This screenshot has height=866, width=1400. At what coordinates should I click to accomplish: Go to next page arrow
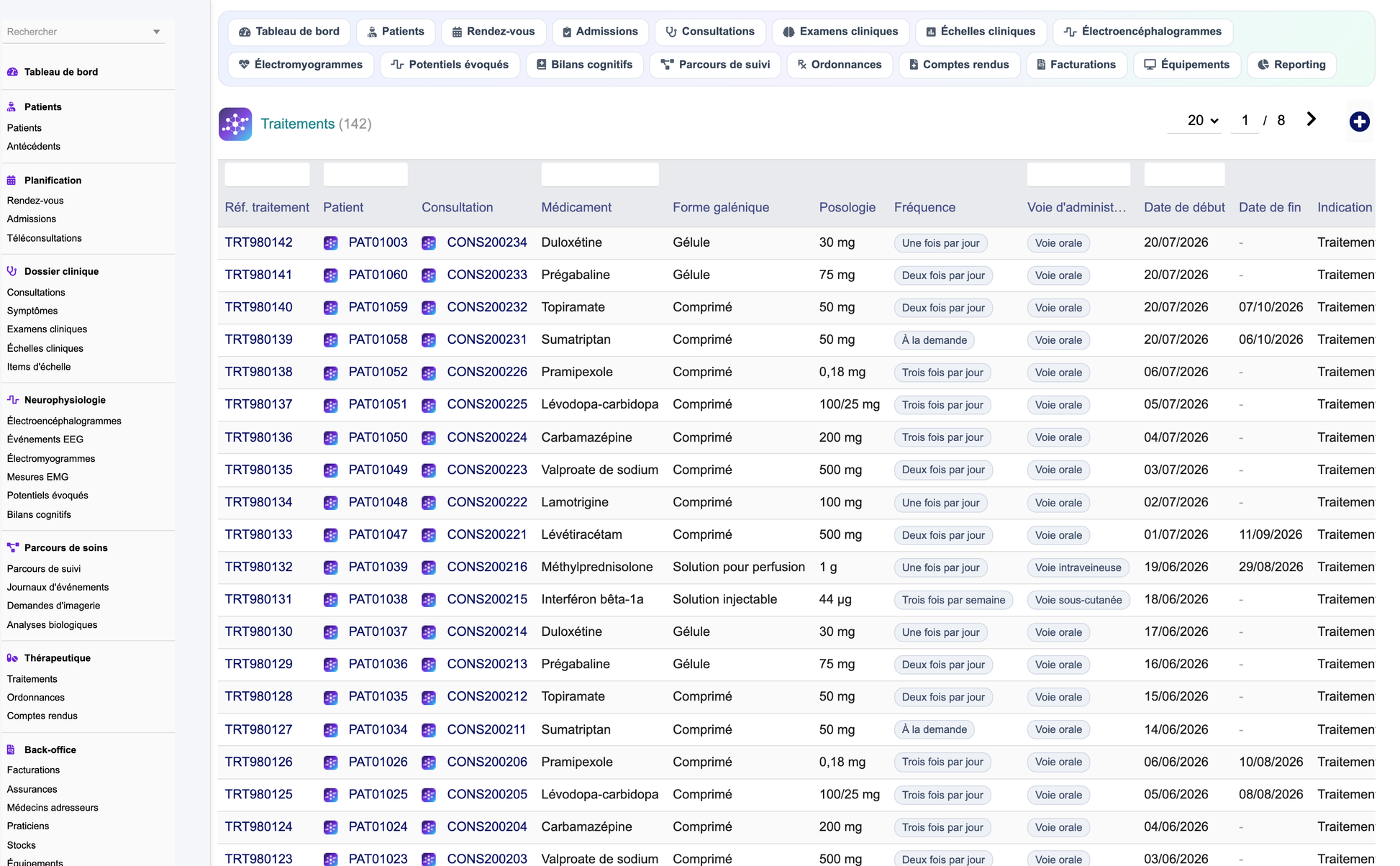pyautogui.click(x=1311, y=119)
